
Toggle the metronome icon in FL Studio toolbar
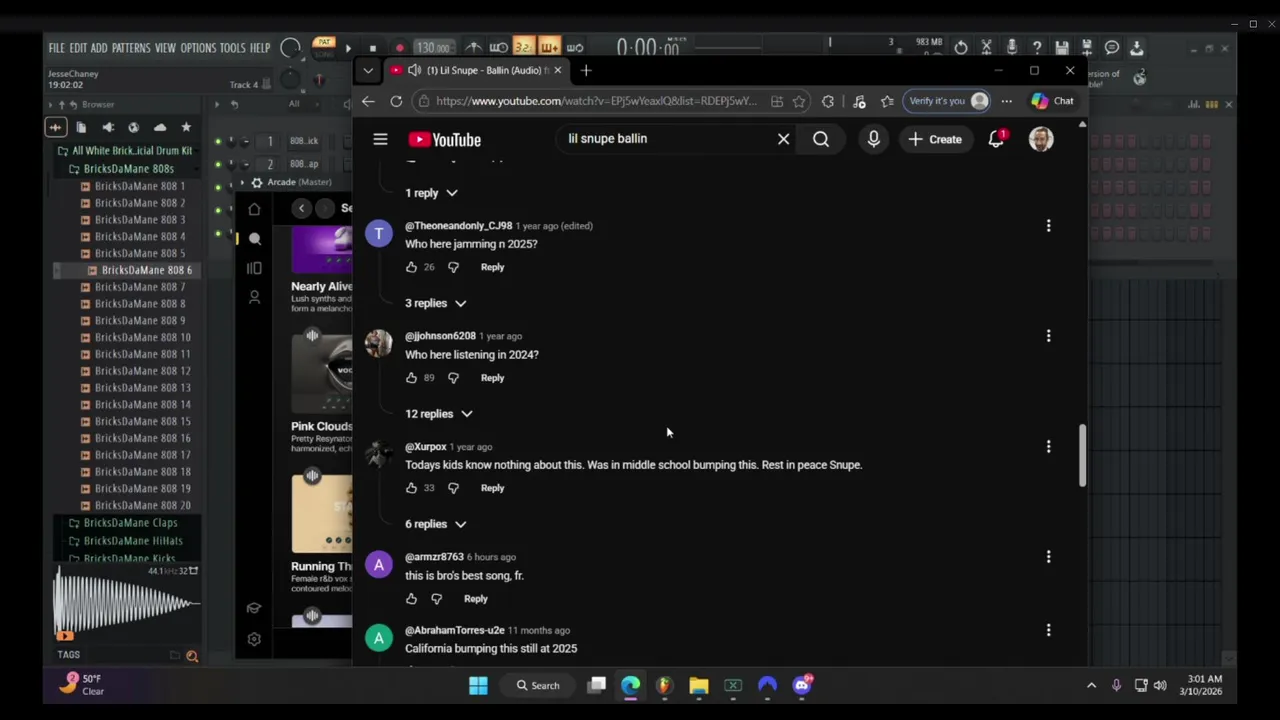474,48
